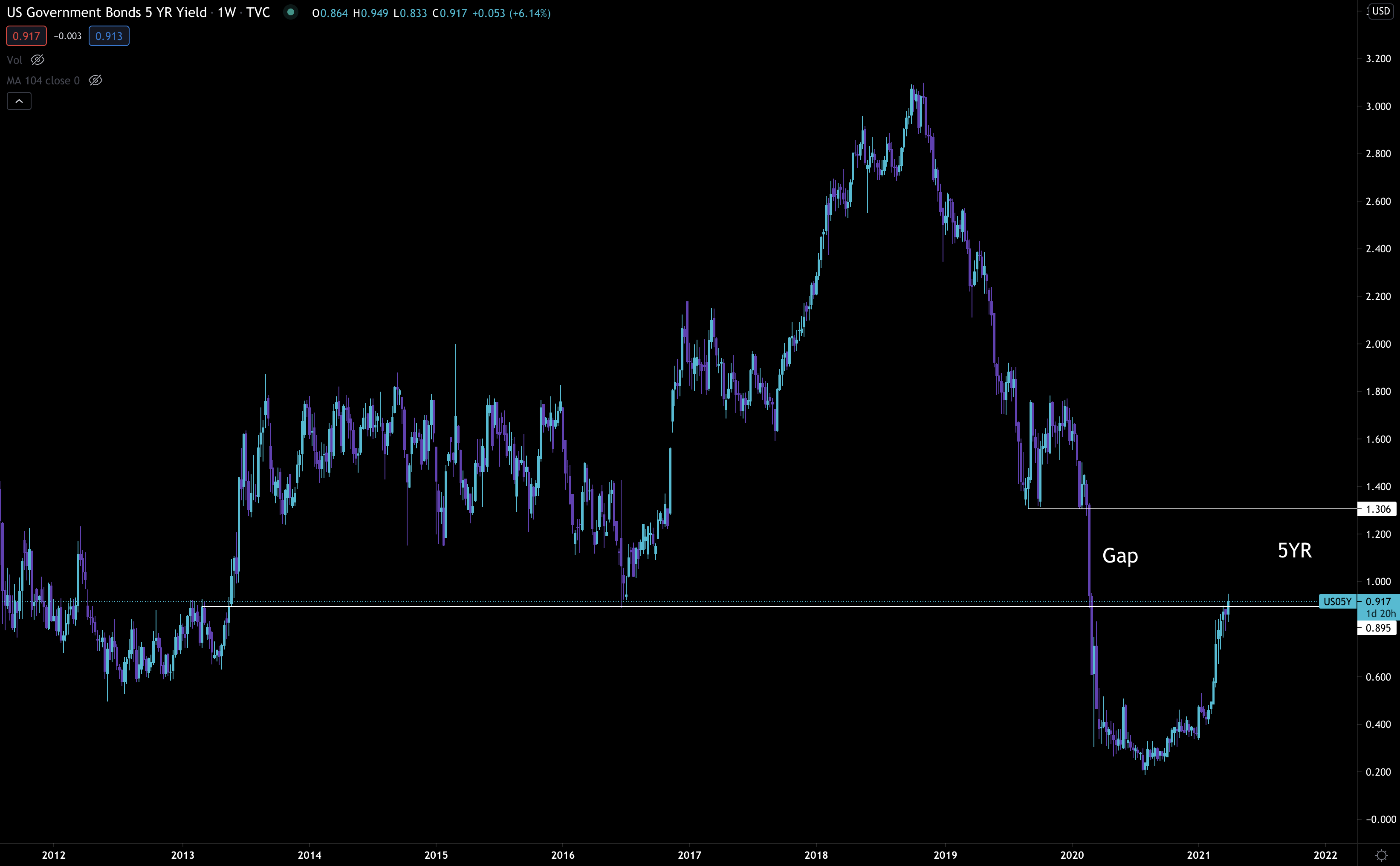Screen dimensions: 1400x866
Task: Click the 3.000 price scale label
Action: [x=1378, y=107]
